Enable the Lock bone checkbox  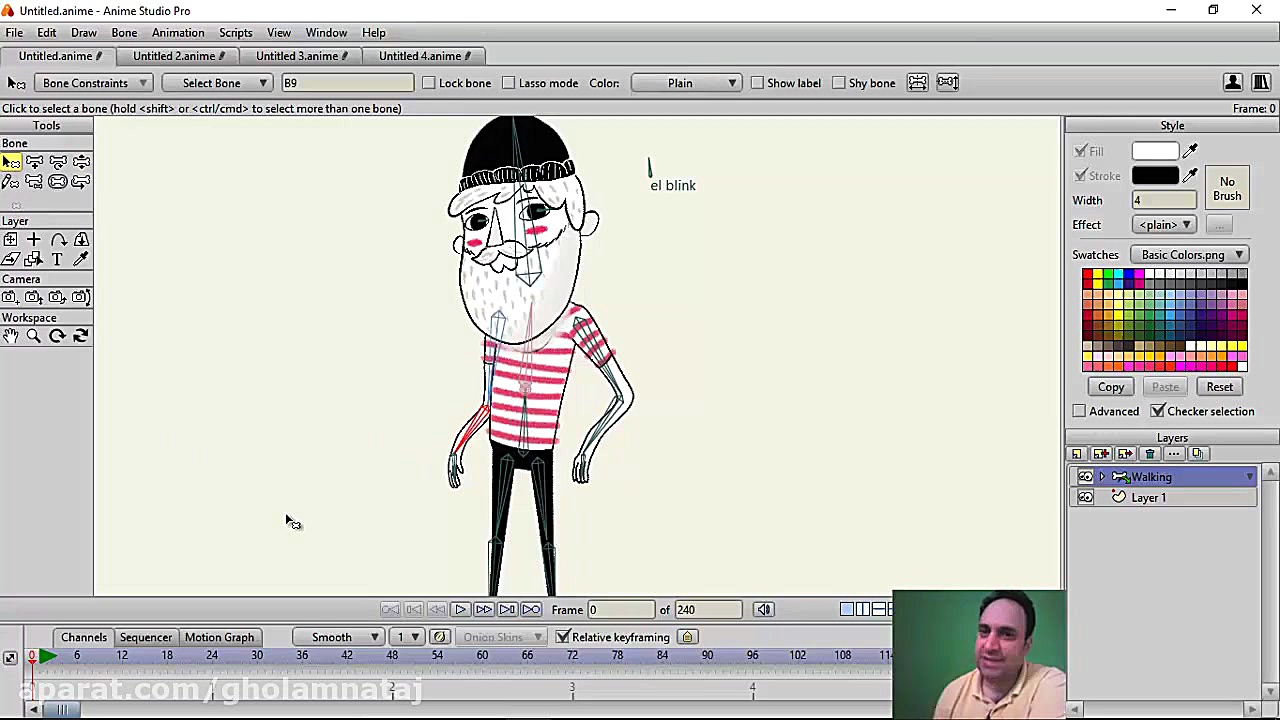429,83
